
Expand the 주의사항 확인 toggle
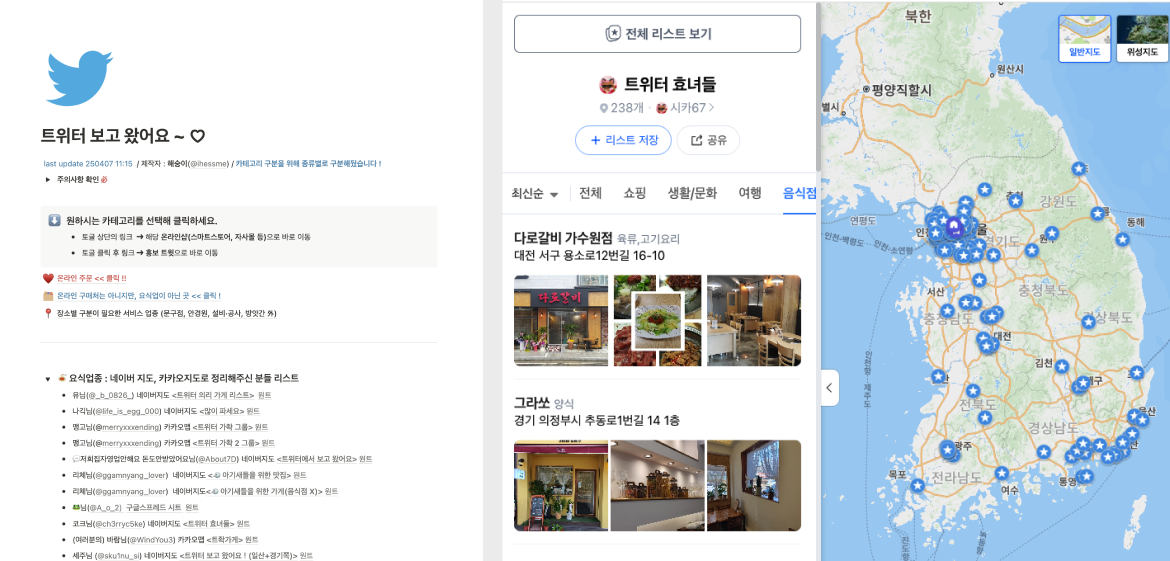pos(49,180)
